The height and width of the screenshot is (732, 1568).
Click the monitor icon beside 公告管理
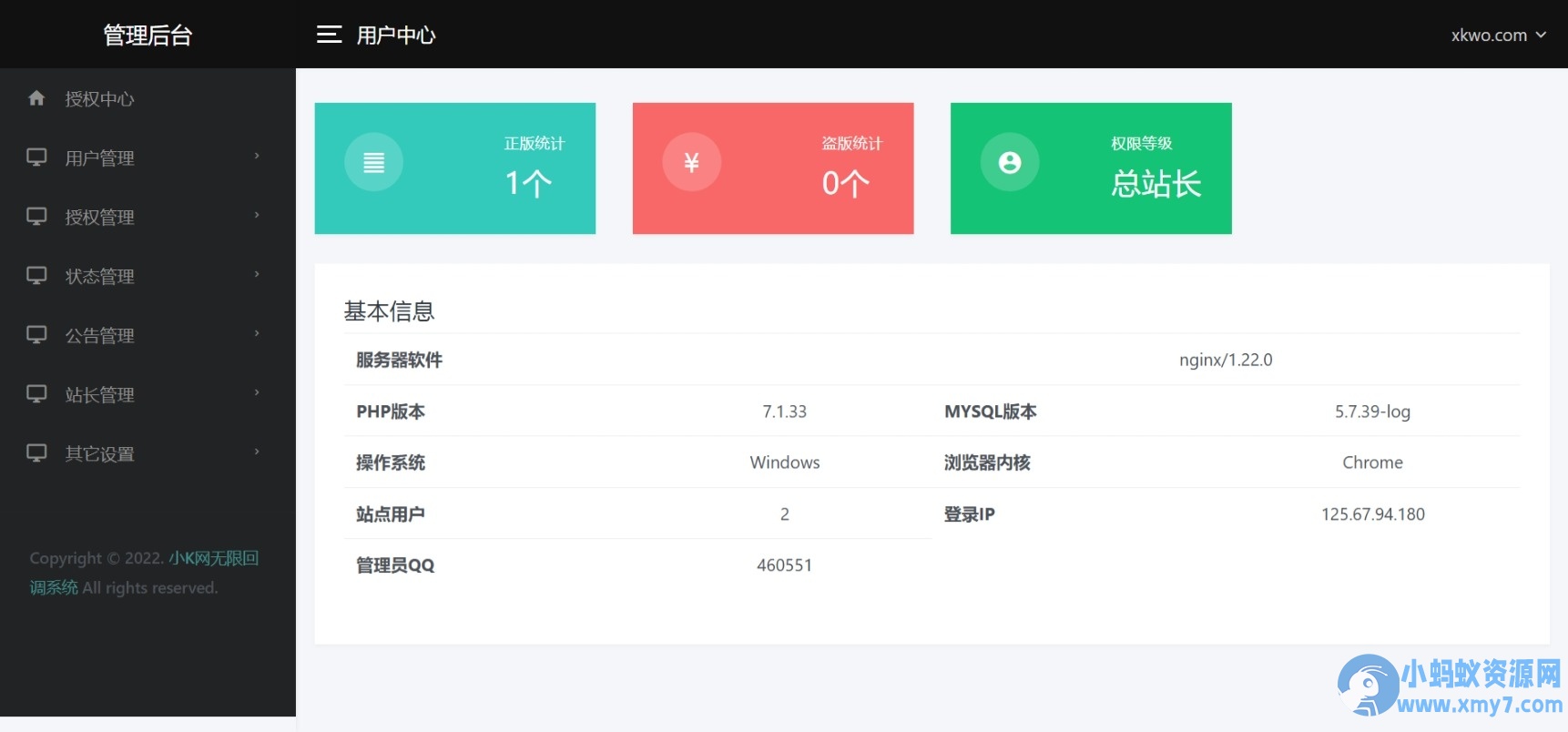tap(36, 335)
